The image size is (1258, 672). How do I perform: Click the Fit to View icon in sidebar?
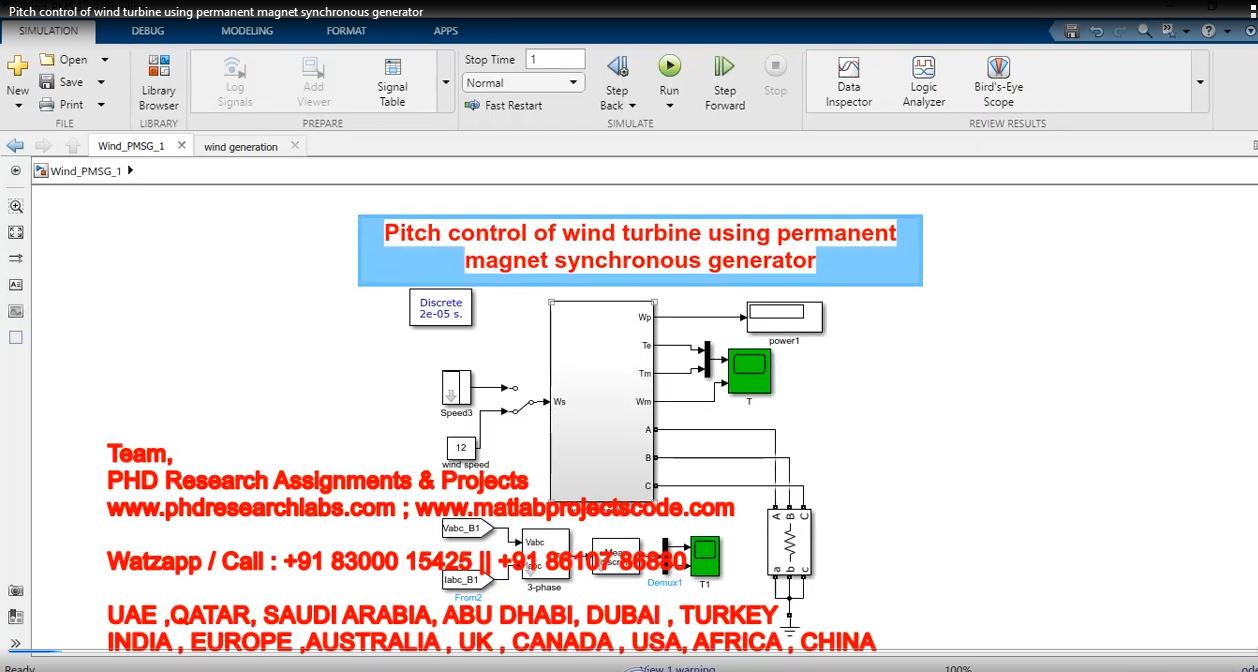(x=15, y=232)
